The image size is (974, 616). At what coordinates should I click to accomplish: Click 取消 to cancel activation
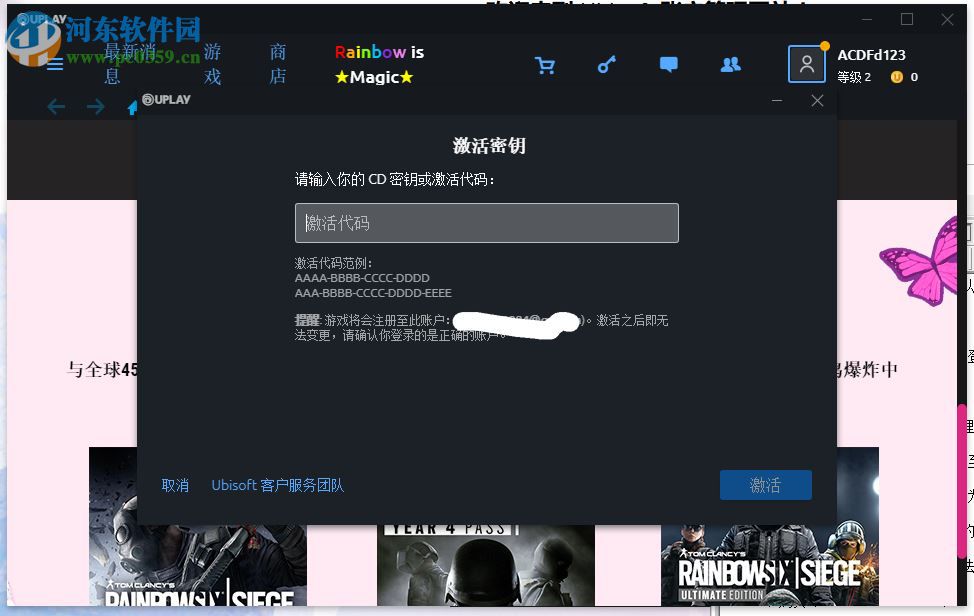point(175,485)
